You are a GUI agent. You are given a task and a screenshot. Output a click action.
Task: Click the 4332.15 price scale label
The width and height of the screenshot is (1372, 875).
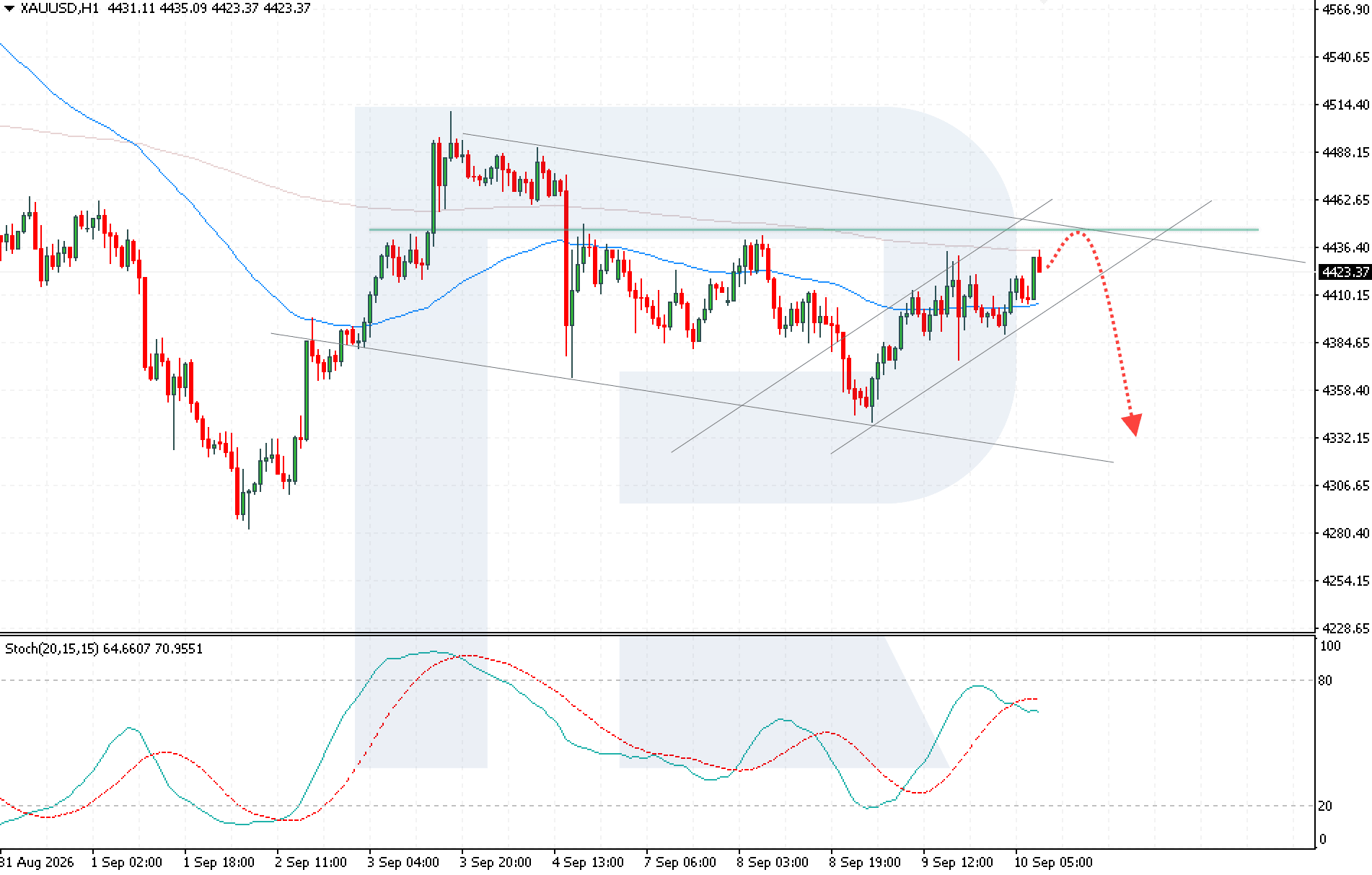(x=1345, y=438)
